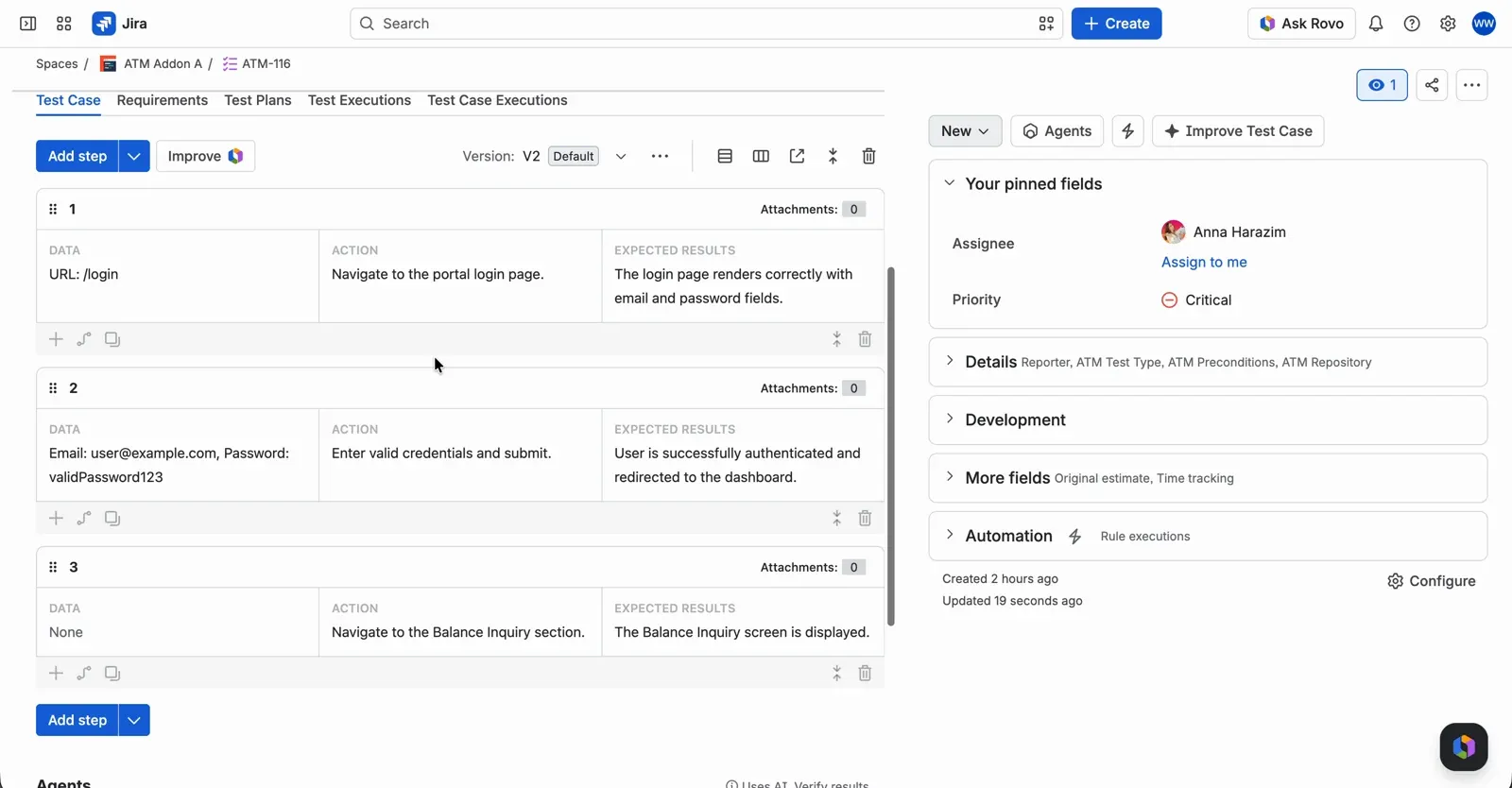1512x788 pixels.
Task: Open the app switcher grid icon
Action: pos(64,24)
